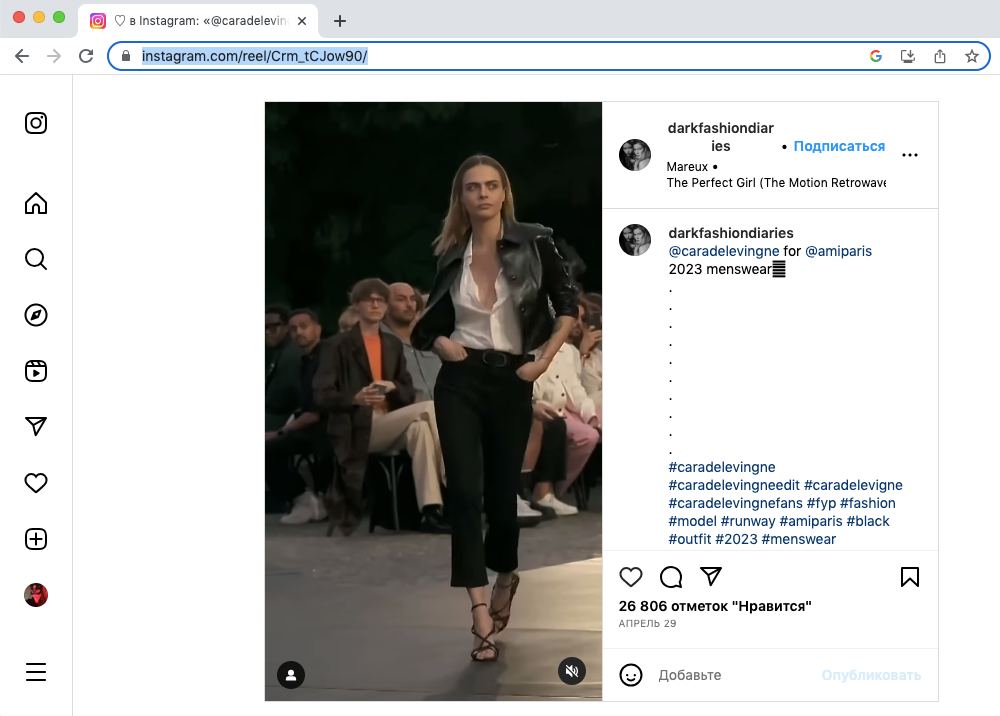Show tagged people on the reel
The width and height of the screenshot is (1000, 716).
(291, 675)
